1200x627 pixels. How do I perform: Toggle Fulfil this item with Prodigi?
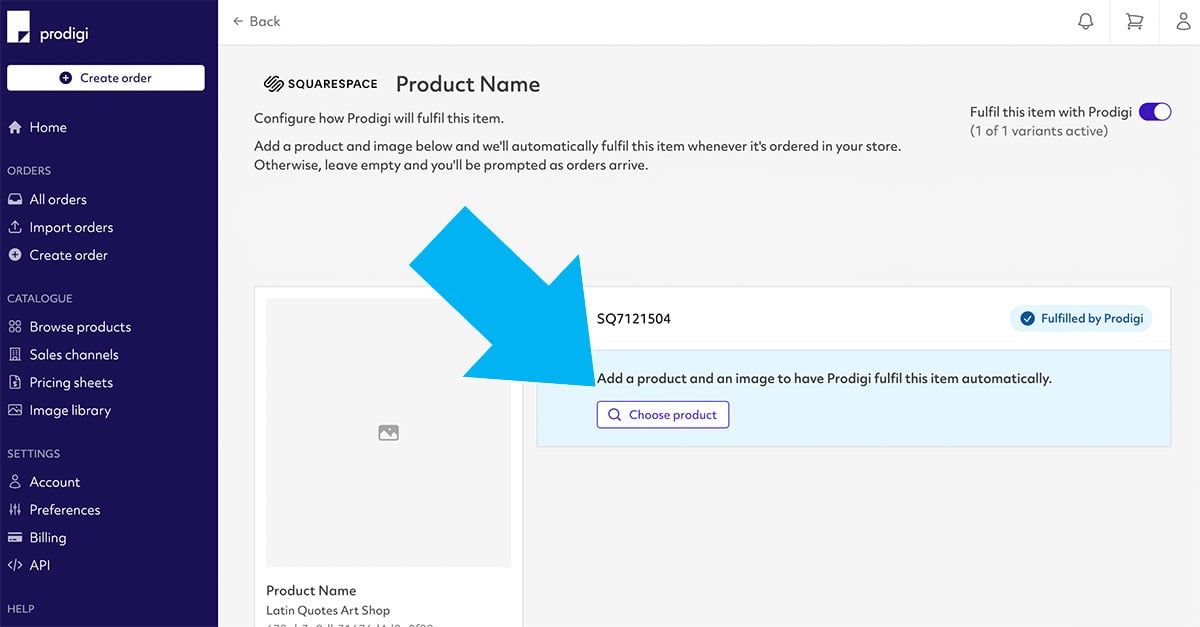click(1155, 112)
